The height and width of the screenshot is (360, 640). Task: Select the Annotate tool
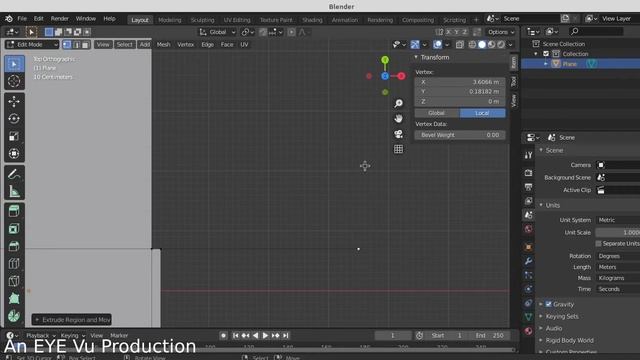[x=14, y=174]
